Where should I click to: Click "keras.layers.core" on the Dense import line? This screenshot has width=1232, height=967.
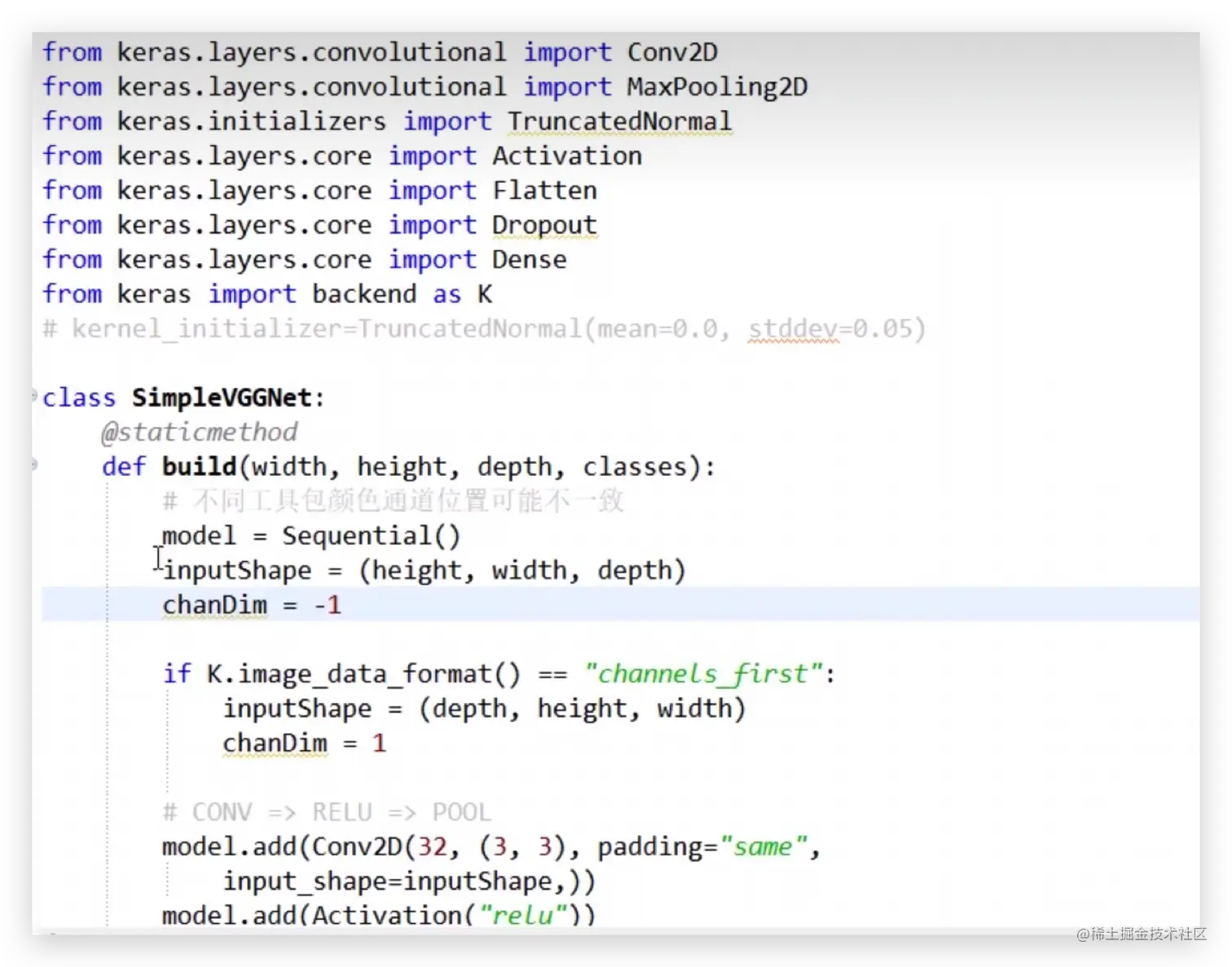click(244, 260)
